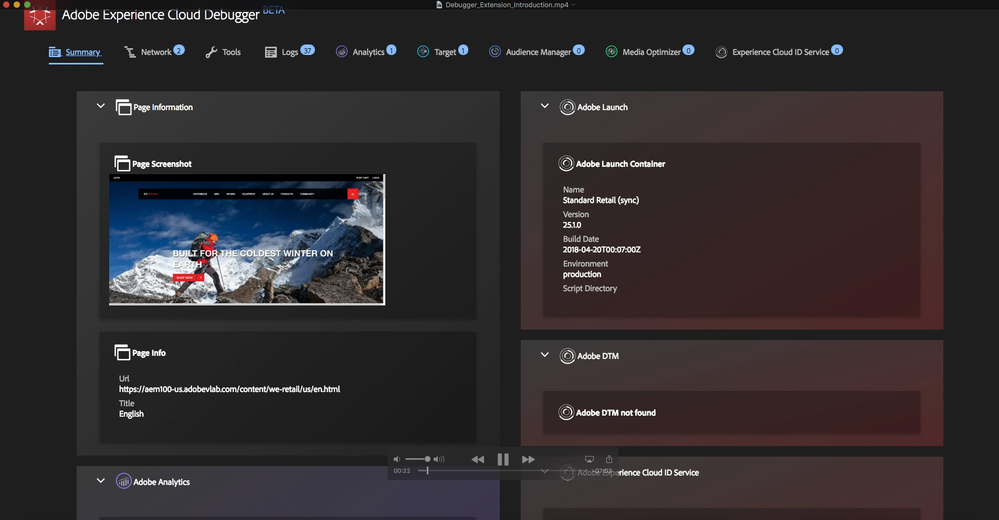999x520 pixels.
Task: Click the page screenshot thumbnail
Action: pyautogui.click(x=247, y=239)
